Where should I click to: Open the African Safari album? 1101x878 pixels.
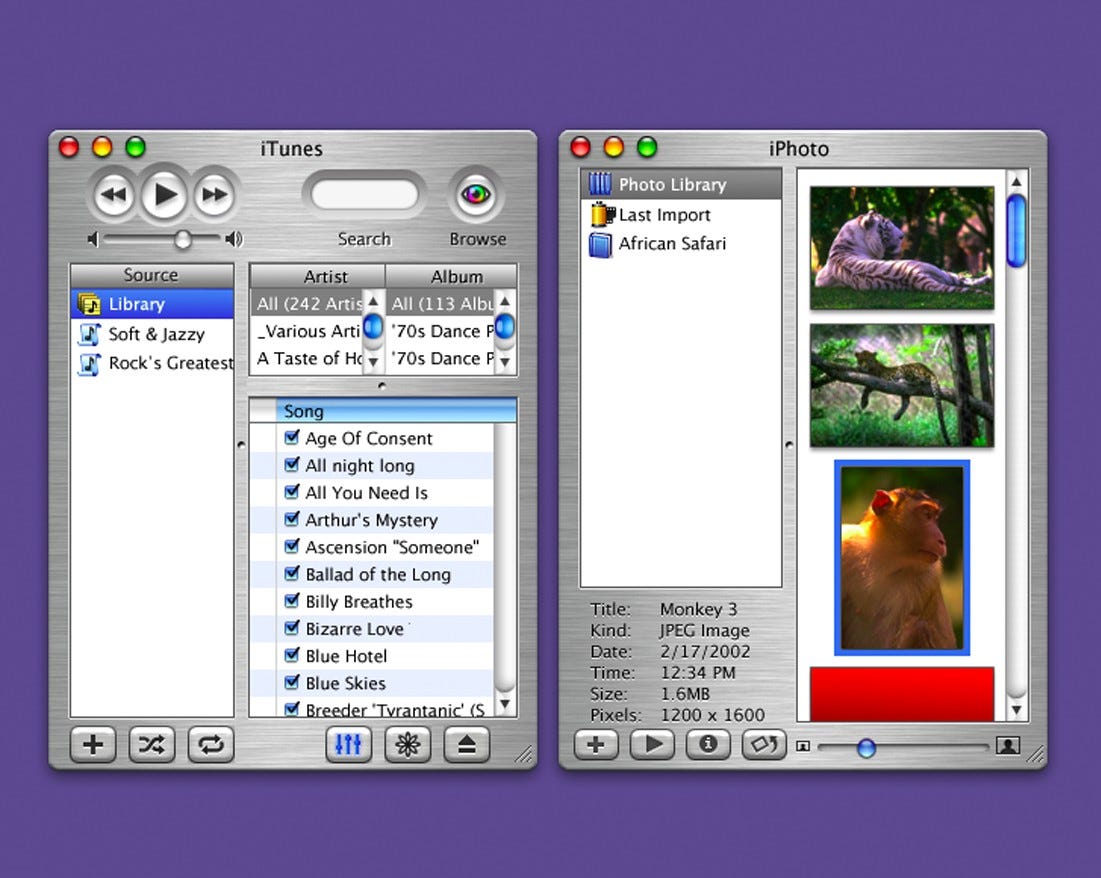click(x=681, y=244)
